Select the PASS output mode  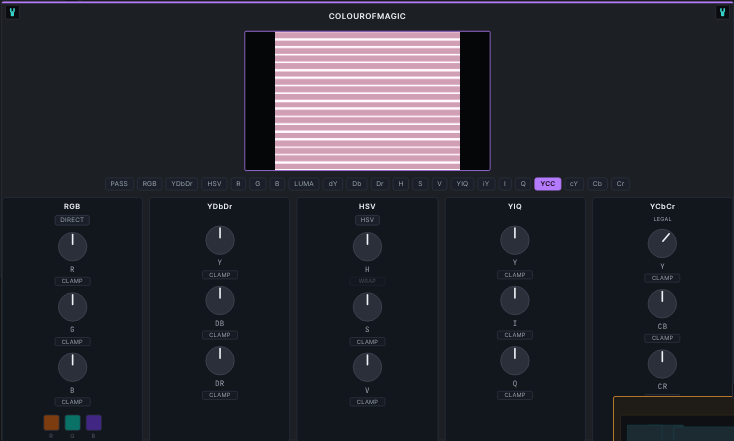(x=119, y=184)
